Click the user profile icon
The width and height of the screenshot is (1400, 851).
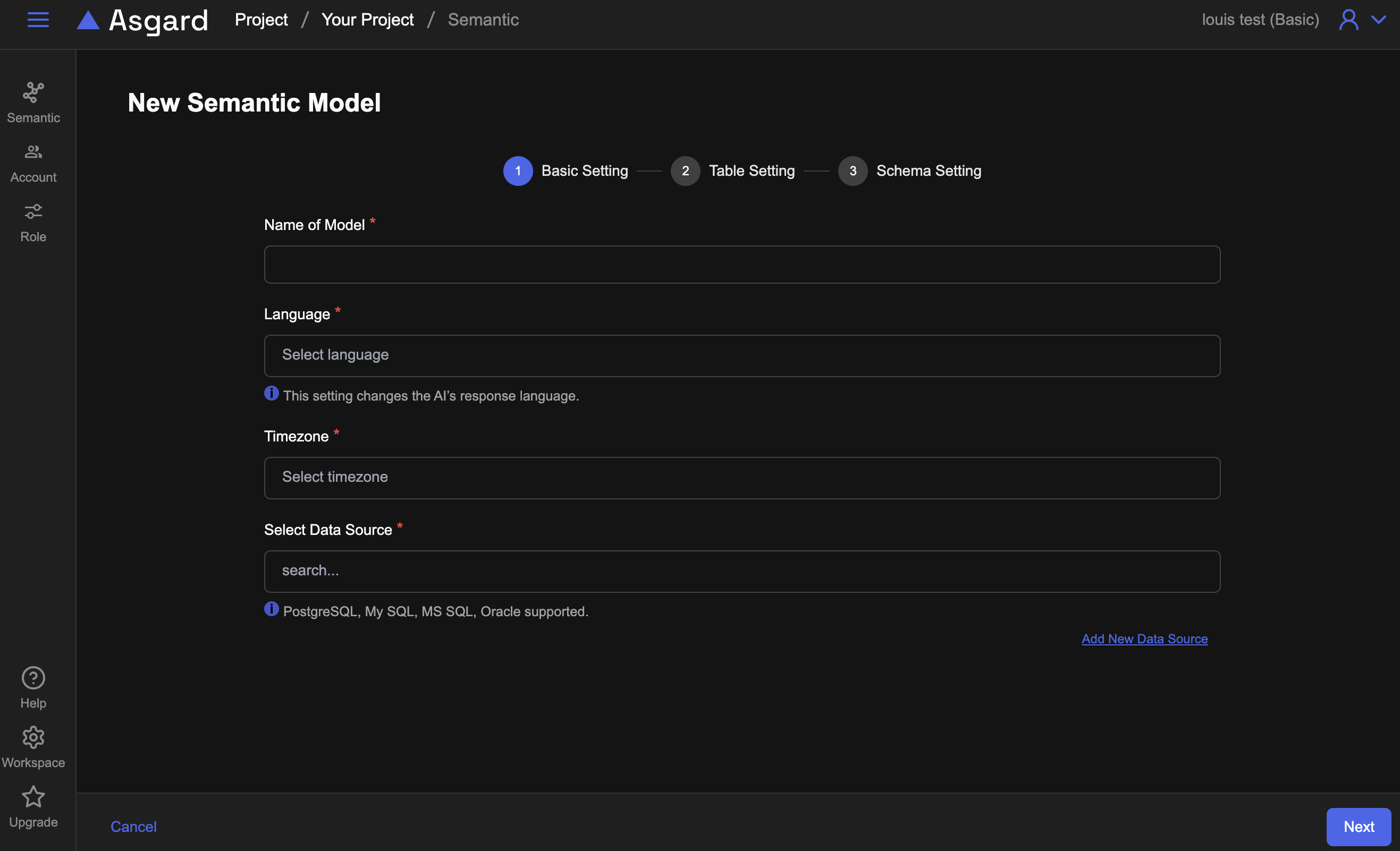1348,20
